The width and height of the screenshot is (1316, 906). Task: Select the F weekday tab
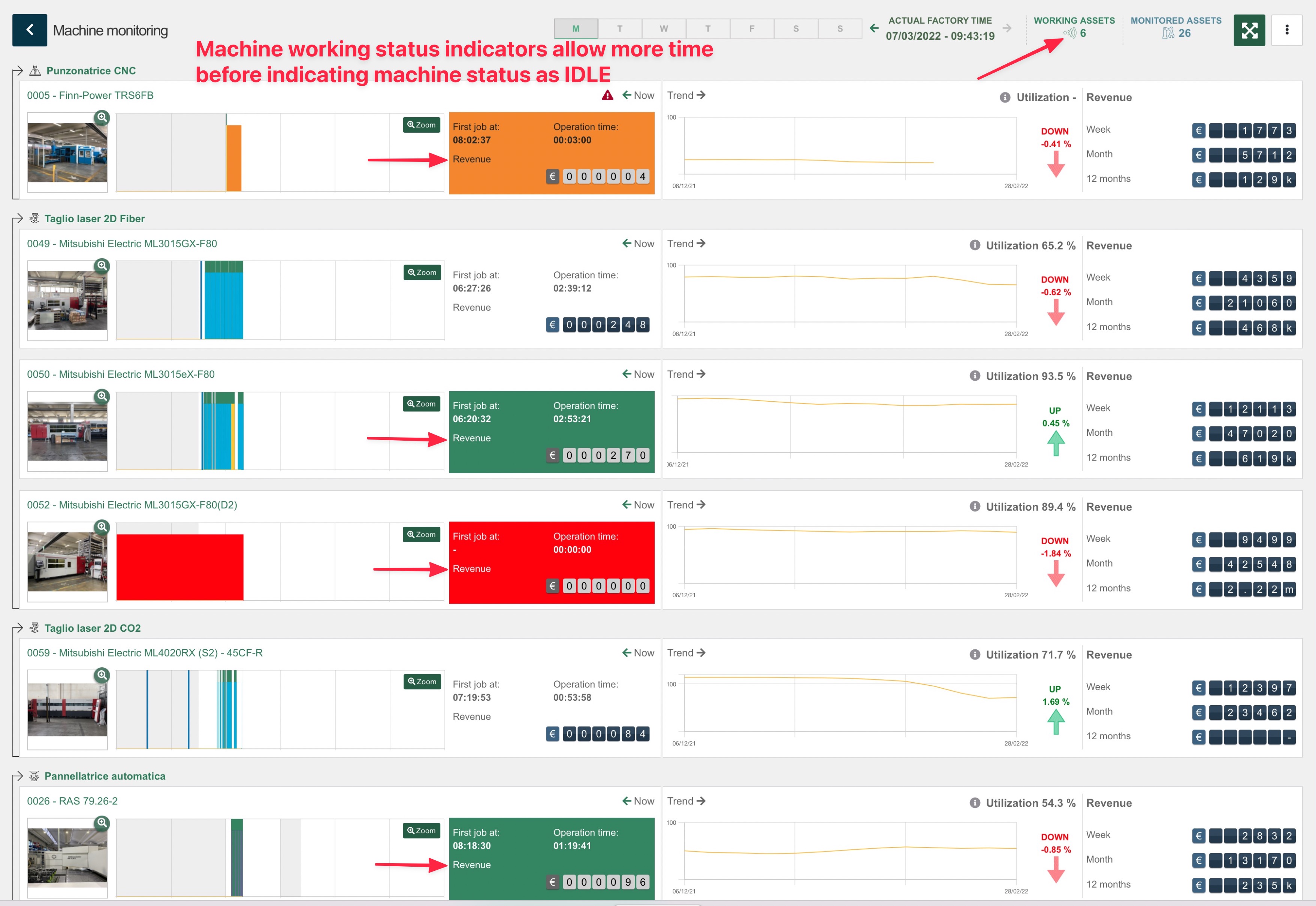[x=752, y=28]
